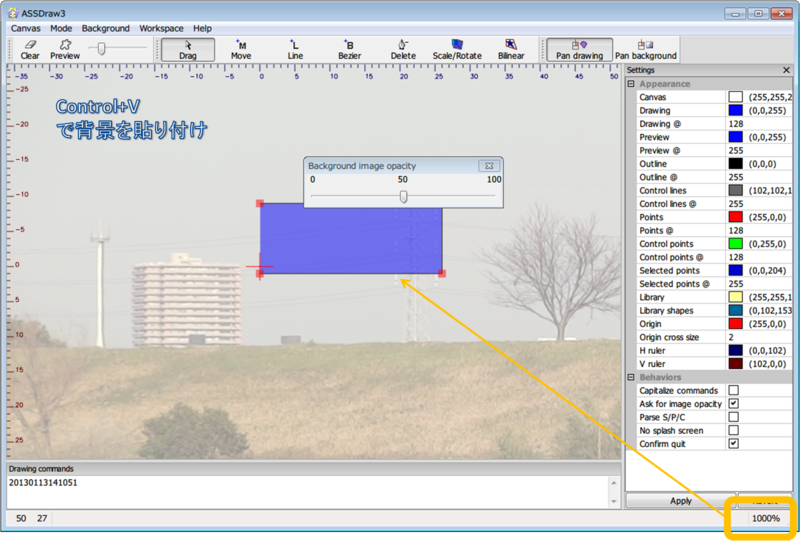Activate the Drag mode tool
The height and width of the screenshot is (541, 800).
pyautogui.click(x=188, y=50)
